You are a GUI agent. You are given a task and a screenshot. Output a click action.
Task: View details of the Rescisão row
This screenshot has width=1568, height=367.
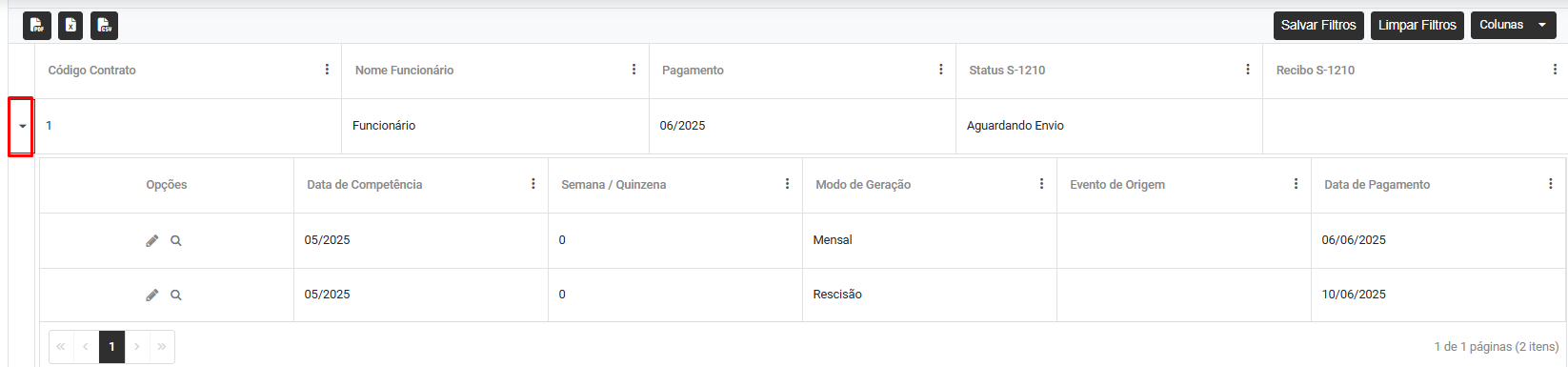[x=176, y=295]
